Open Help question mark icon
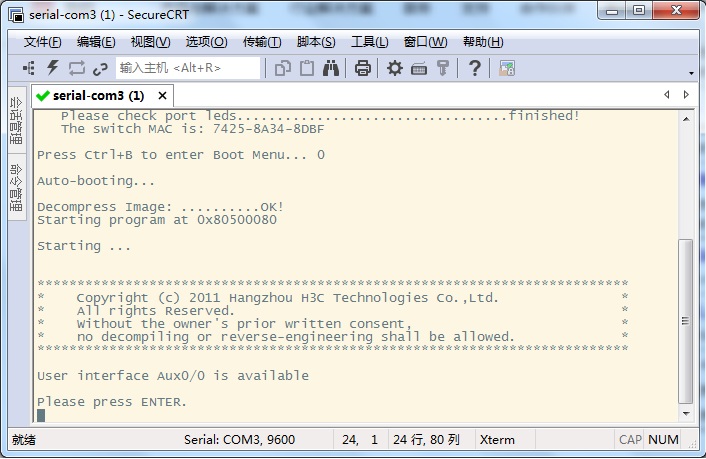 [x=474, y=68]
